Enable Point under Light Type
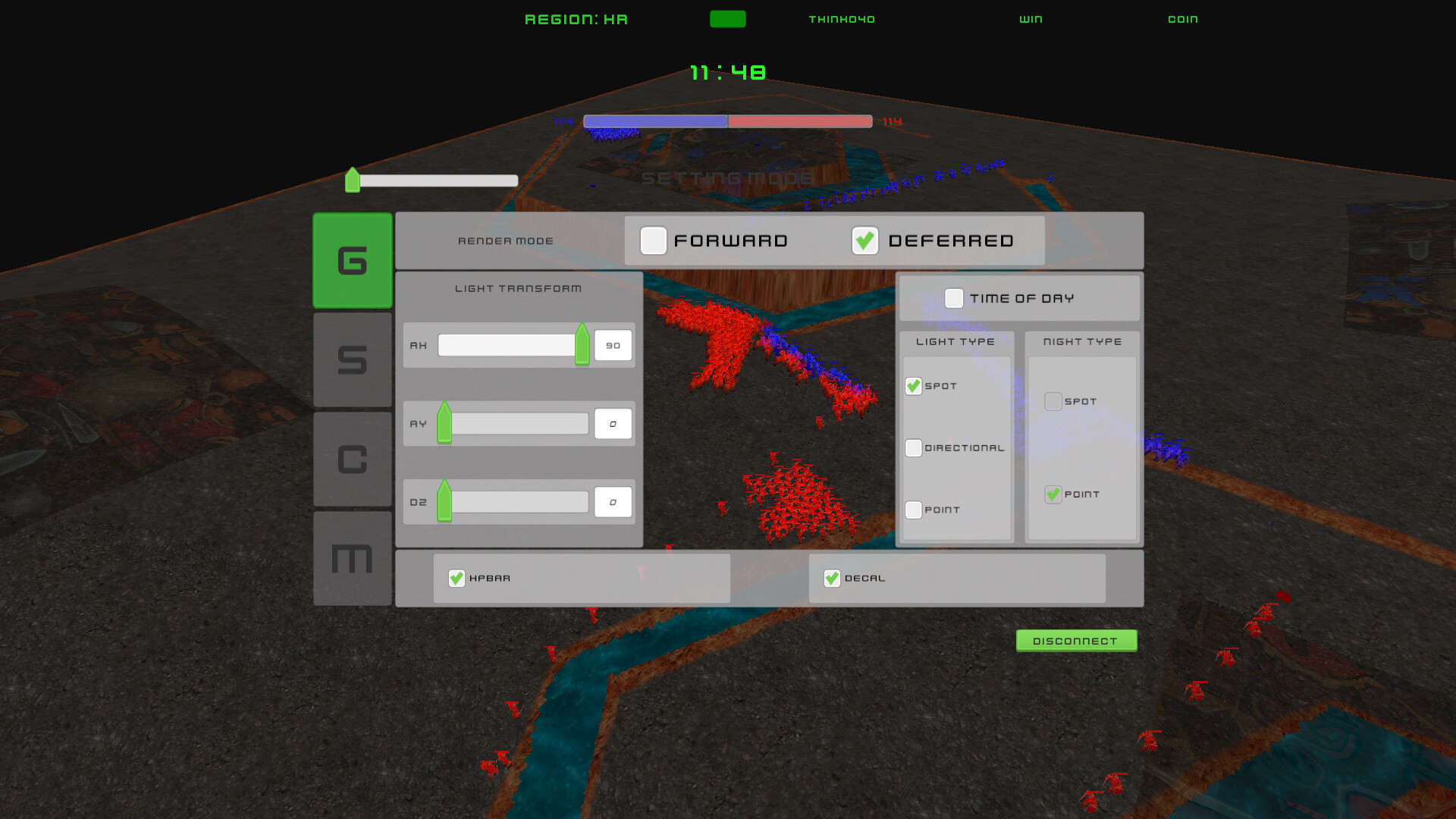This screenshot has width=1456, height=819. (x=913, y=510)
